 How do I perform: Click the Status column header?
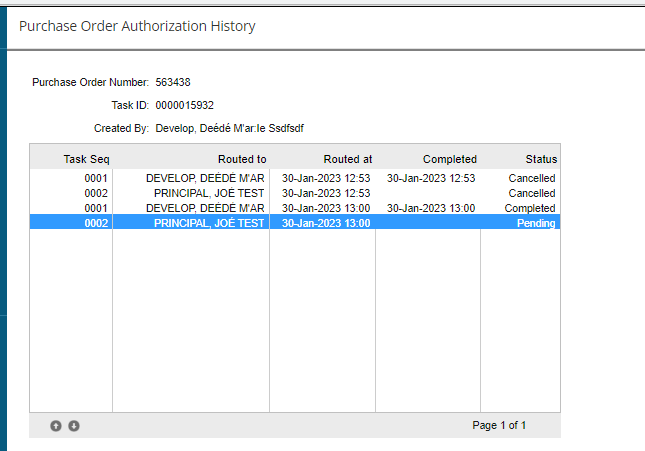pos(541,159)
